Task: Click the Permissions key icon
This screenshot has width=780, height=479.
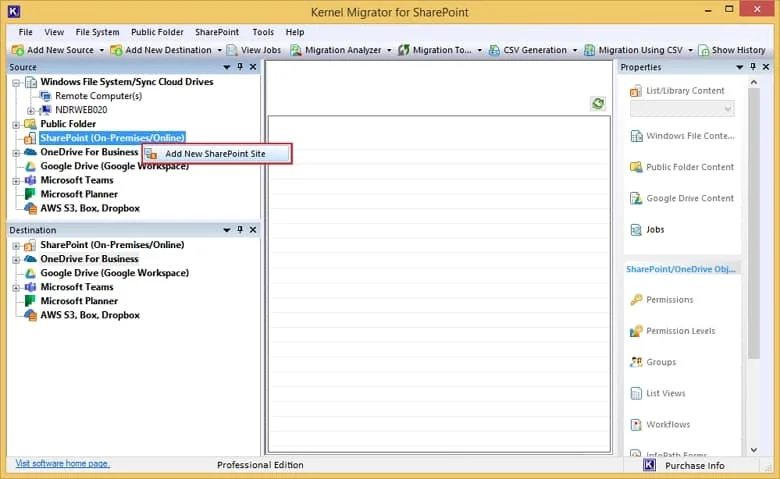Action: 636,300
